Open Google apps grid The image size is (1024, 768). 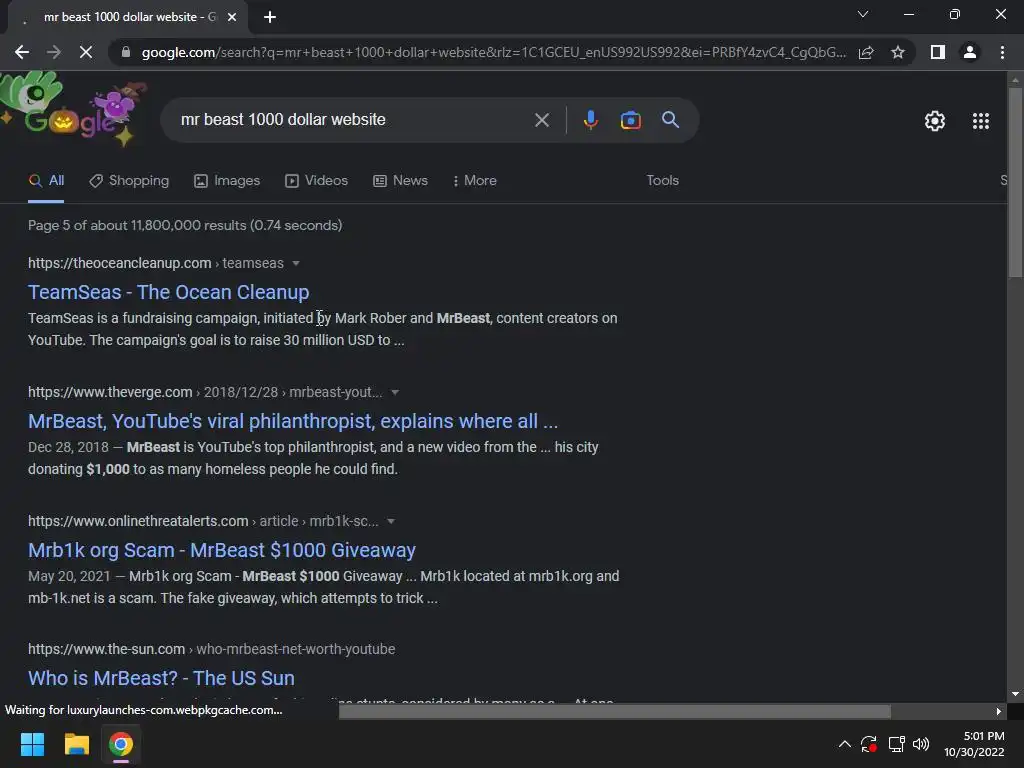(980, 121)
